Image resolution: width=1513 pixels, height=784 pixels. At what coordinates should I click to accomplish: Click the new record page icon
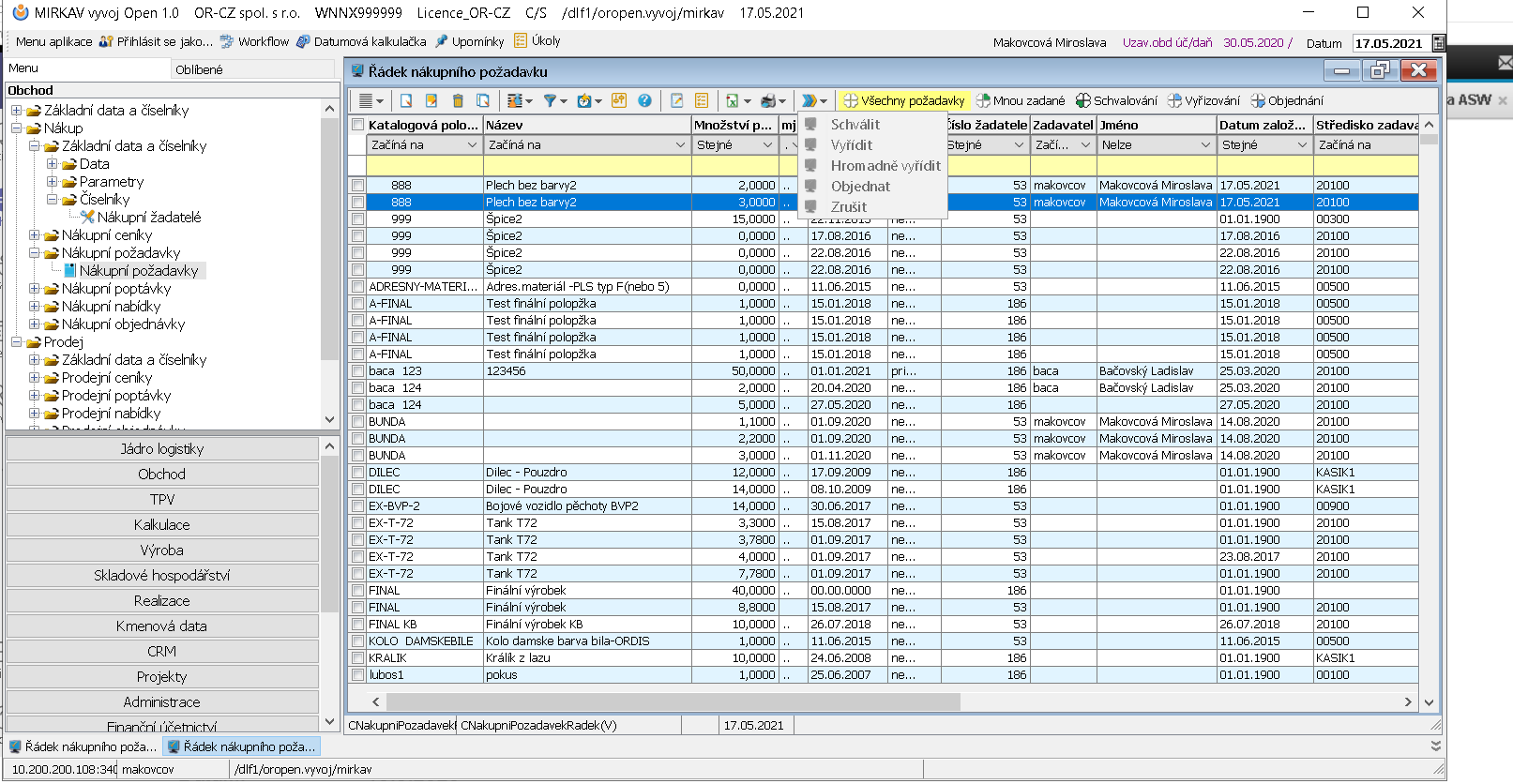406,101
